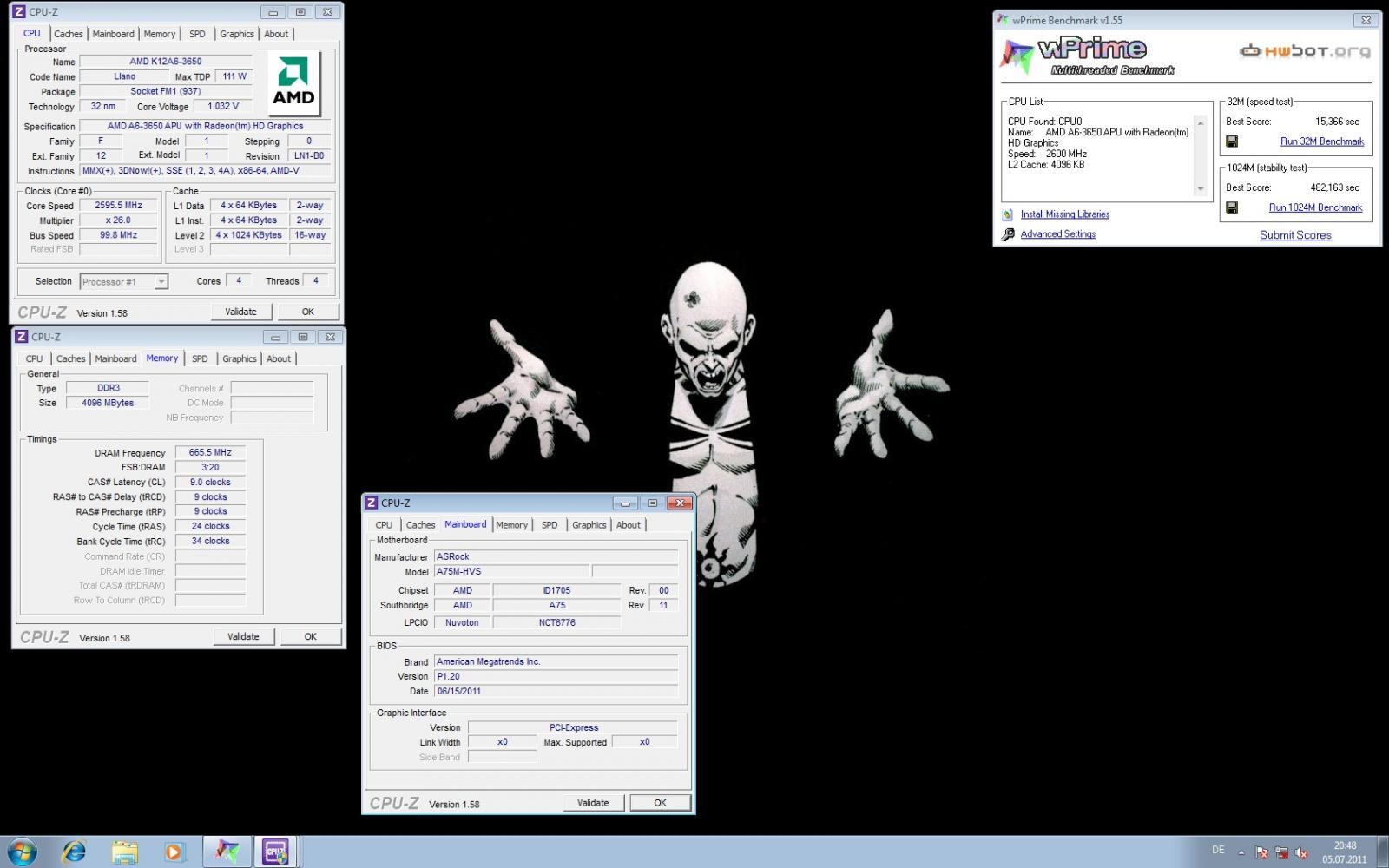Click OK in top CPU-Z window

pos(307,312)
